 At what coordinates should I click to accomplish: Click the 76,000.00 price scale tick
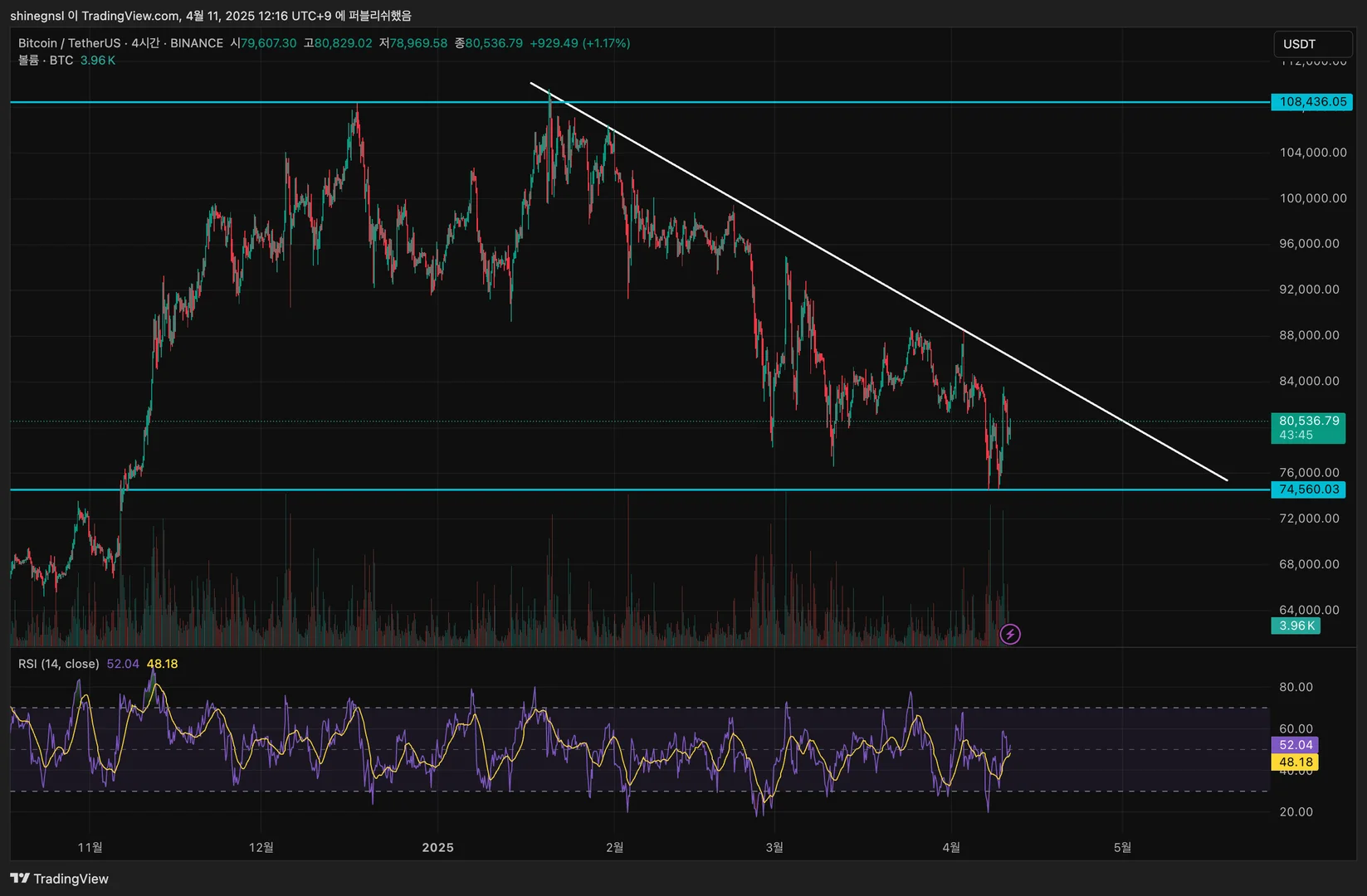tap(1310, 473)
